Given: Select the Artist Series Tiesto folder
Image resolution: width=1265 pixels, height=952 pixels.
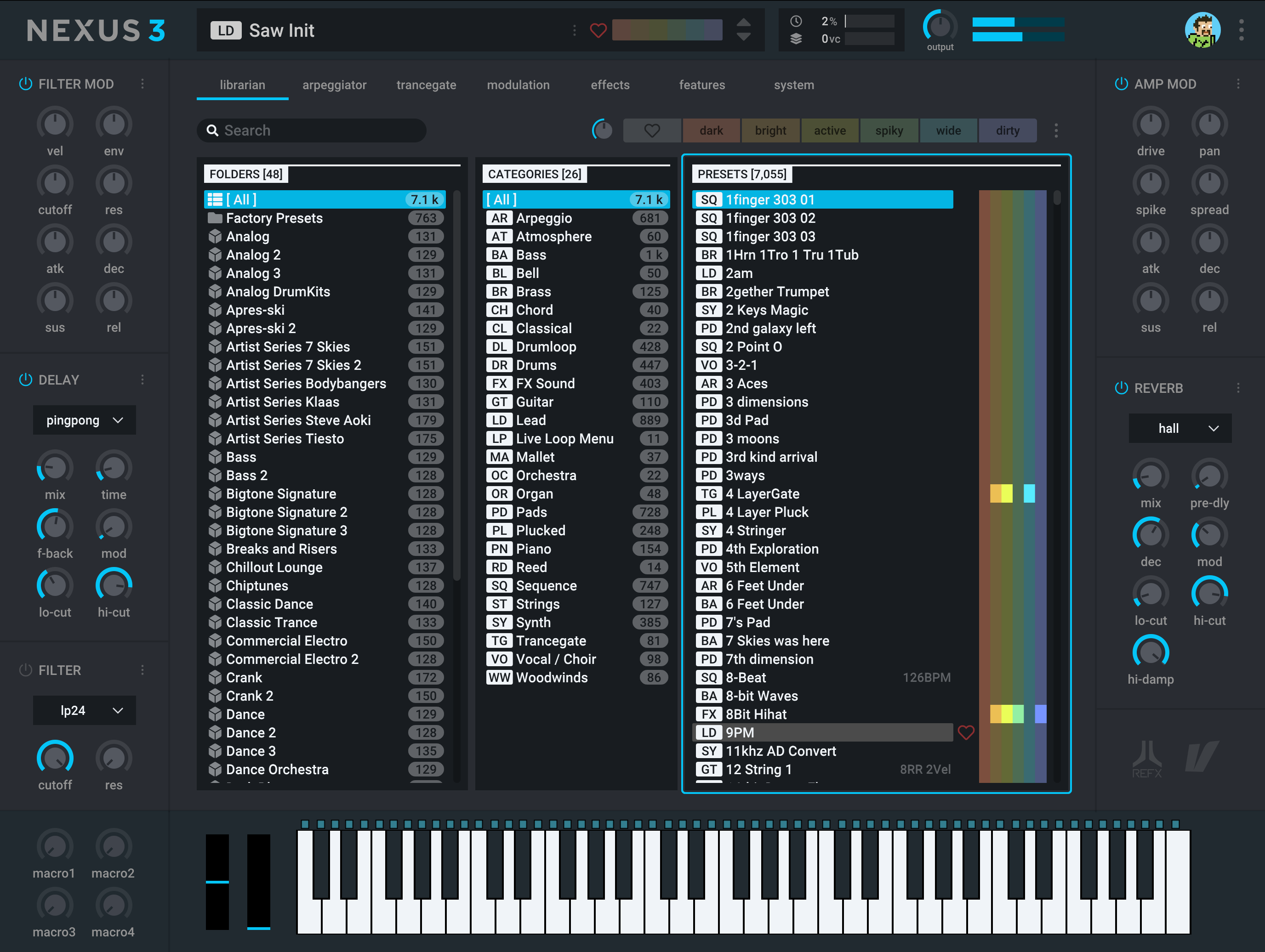Looking at the screenshot, I should tap(325, 438).
